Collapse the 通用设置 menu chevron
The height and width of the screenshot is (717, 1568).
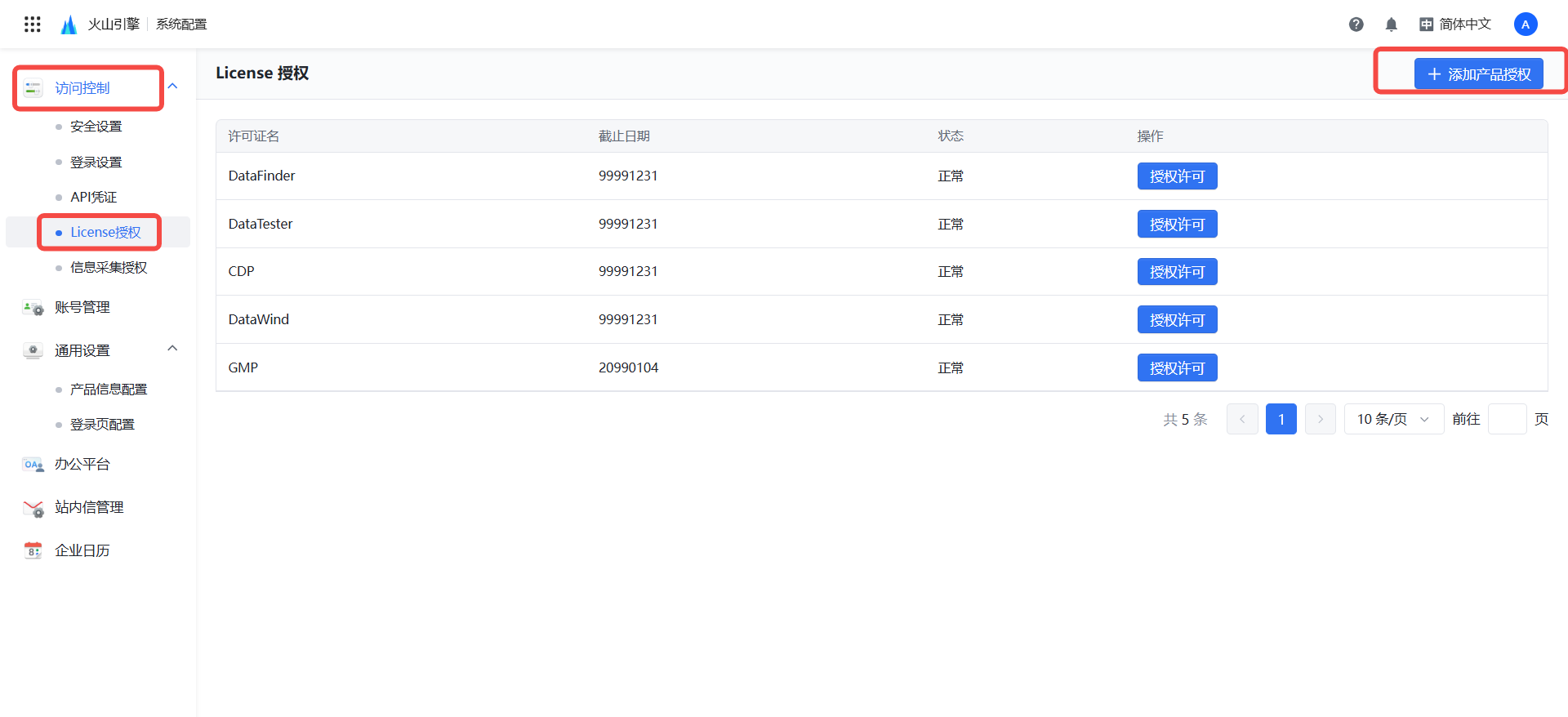pos(172,349)
